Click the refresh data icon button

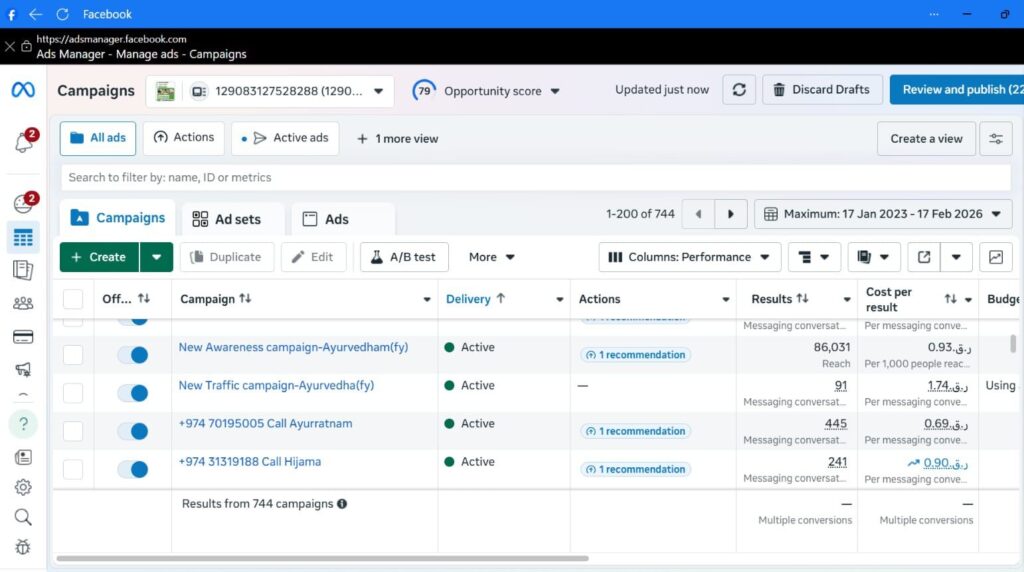[x=738, y=90]
